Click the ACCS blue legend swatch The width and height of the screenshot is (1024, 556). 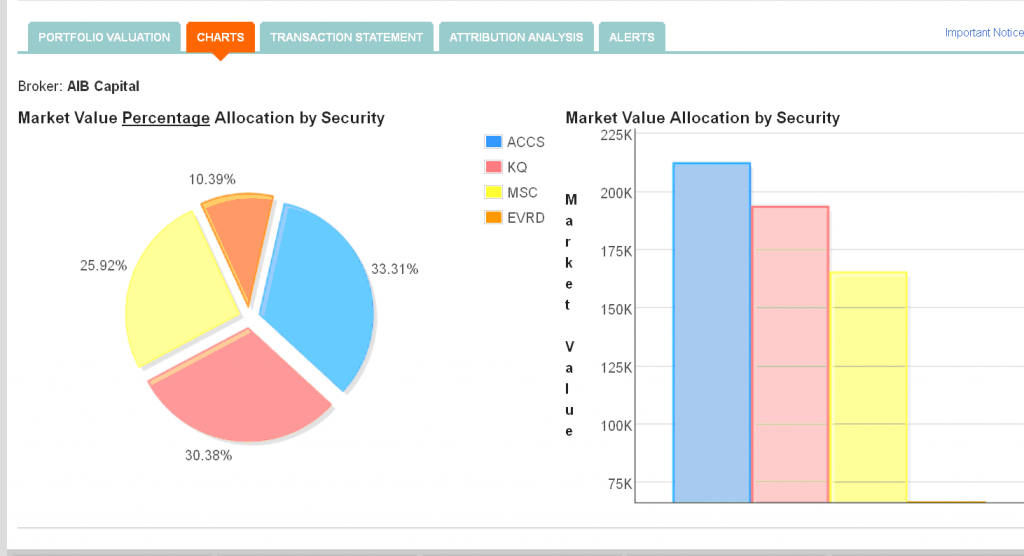[x=494, y=141]
